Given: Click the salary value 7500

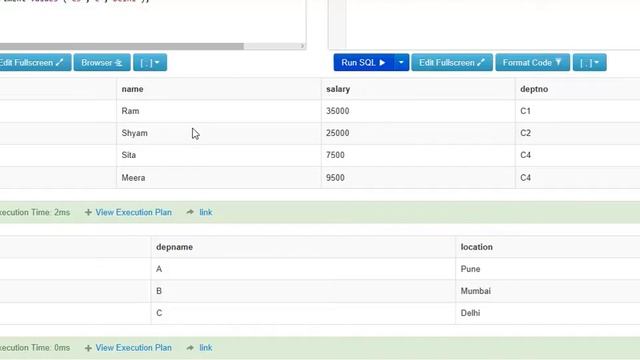Looking at the screenshot, I should click(335, 155).
